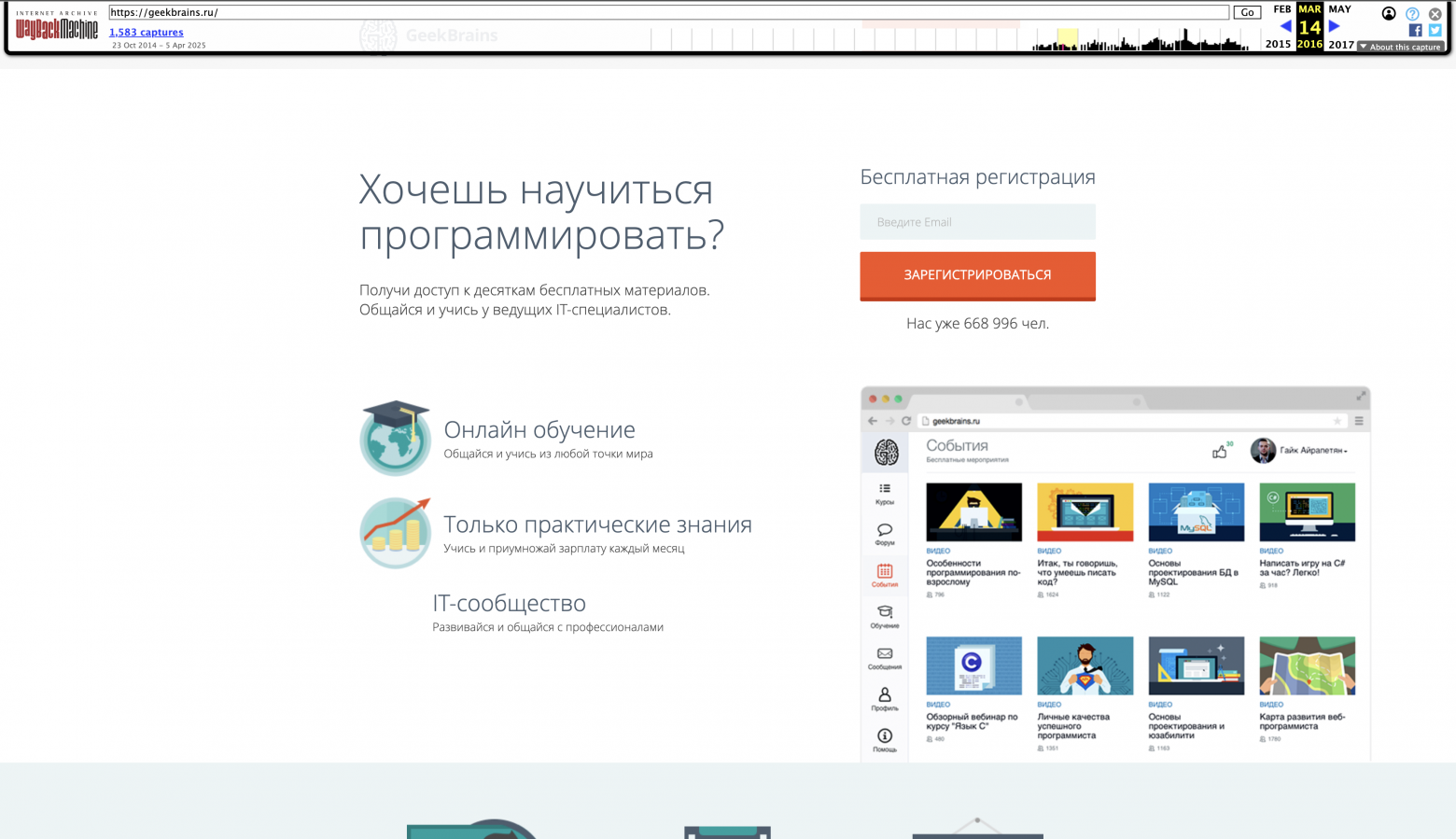This screenshot has height=839, width=1456.
Task: Click the reload icon in the mockup browser
Action: point(906,421)
